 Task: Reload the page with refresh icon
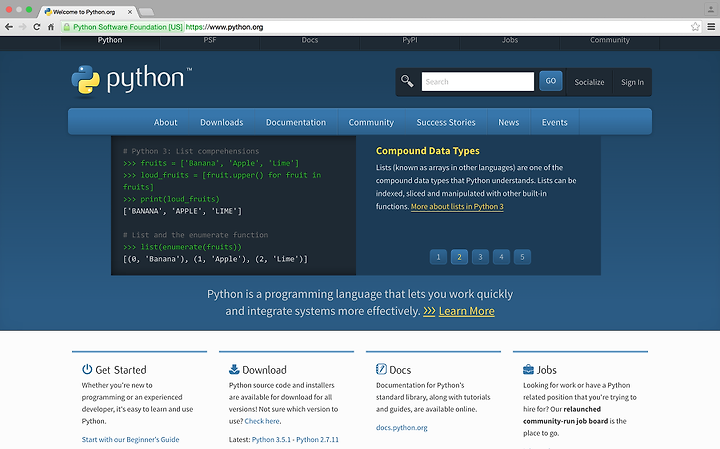click(x=37, y=27)
